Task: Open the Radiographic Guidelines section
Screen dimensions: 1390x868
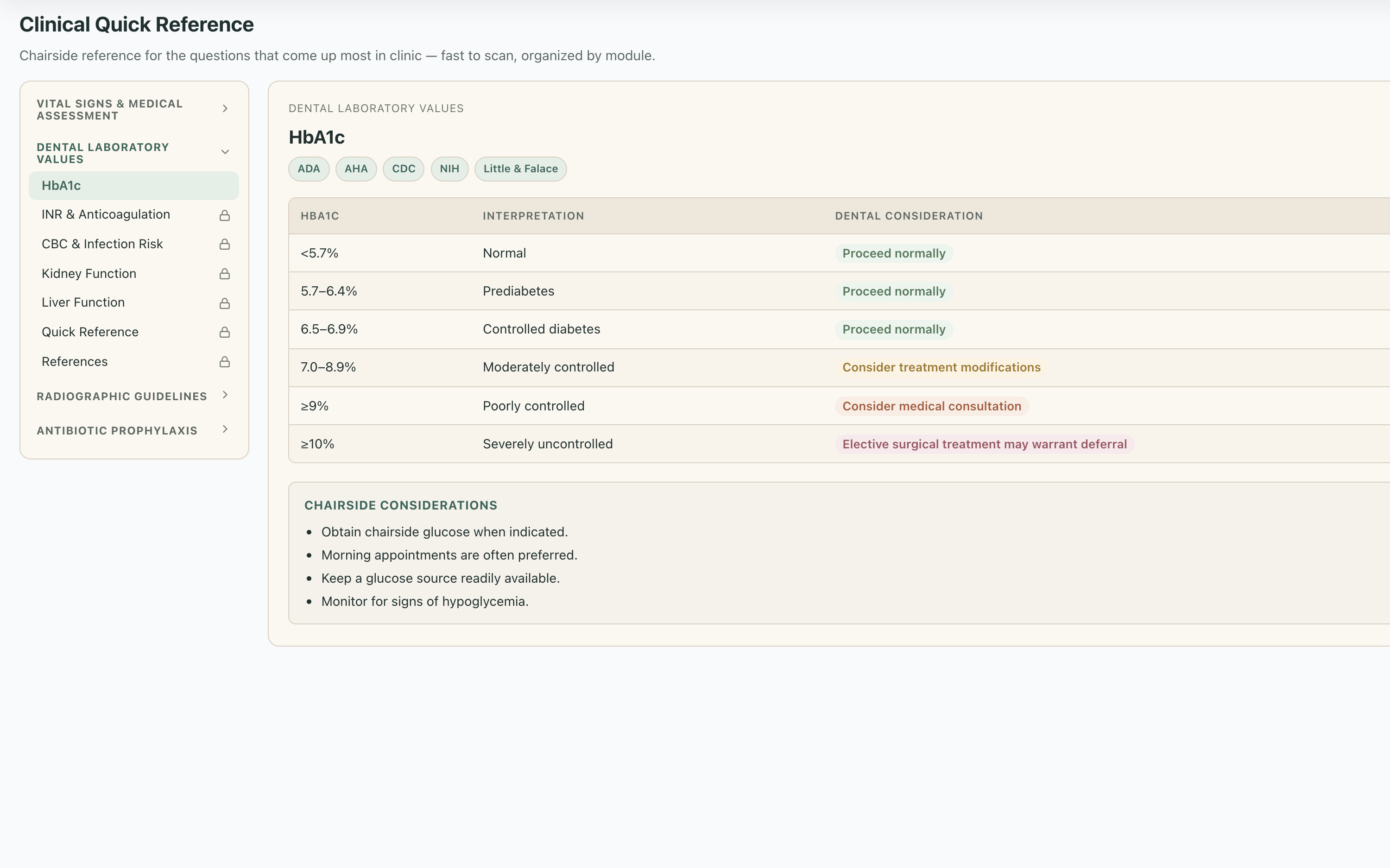Action: pos(134,396)
